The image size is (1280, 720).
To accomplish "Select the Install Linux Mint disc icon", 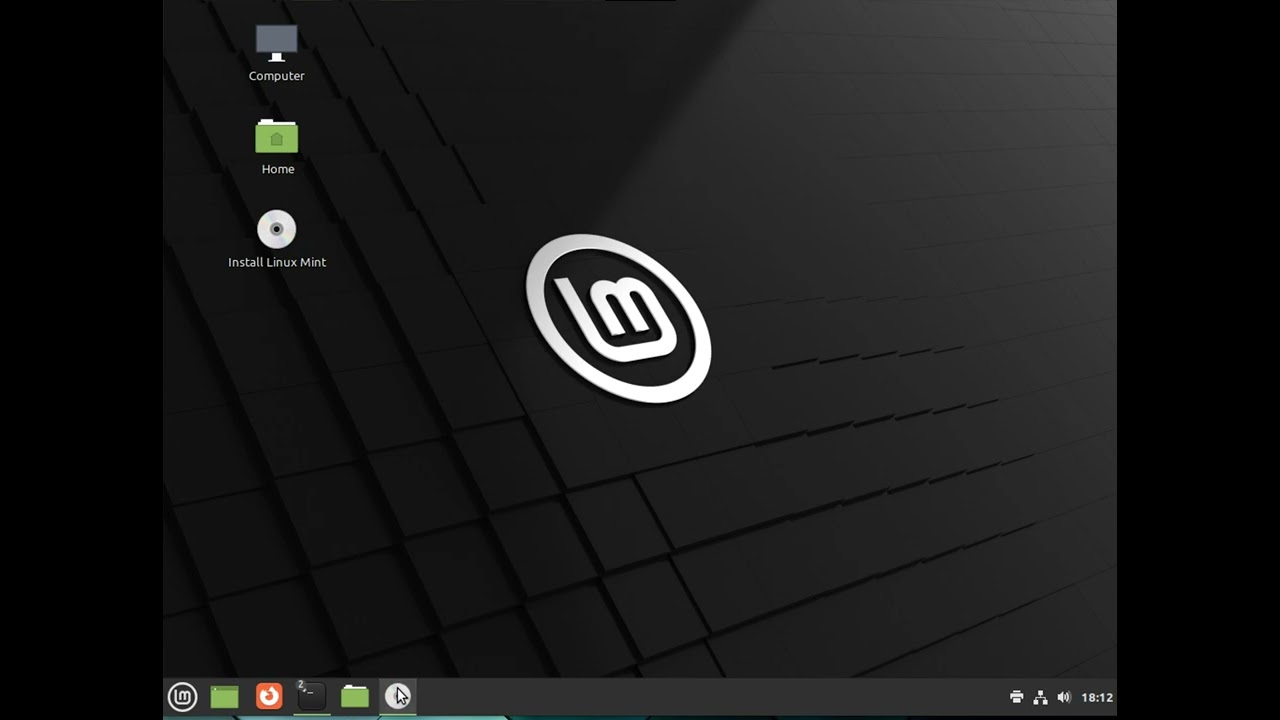I will tap(277, 229).
